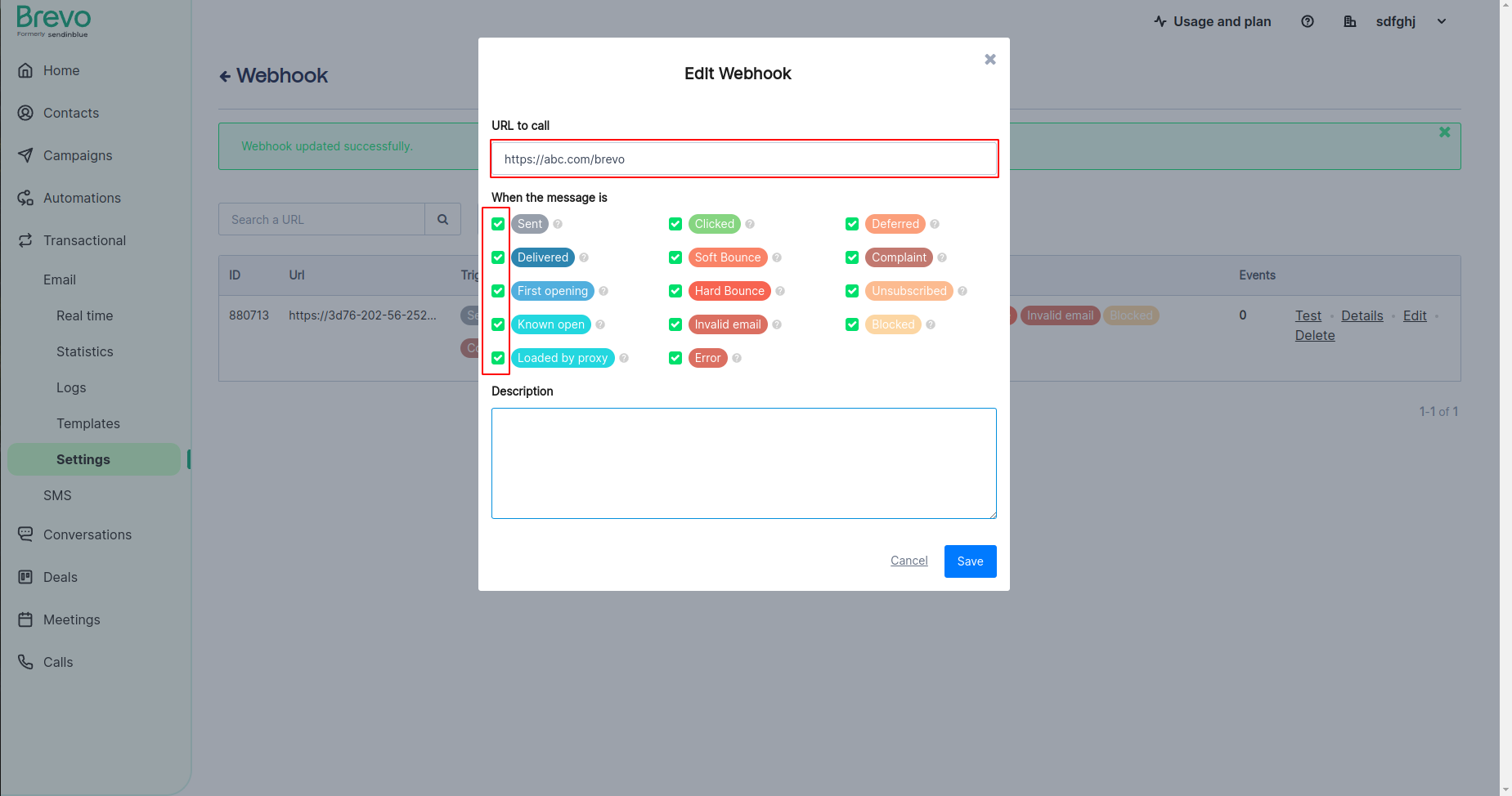Open the Logs menu item
The width and height of the screenshot is (1512, 796).
71,387
